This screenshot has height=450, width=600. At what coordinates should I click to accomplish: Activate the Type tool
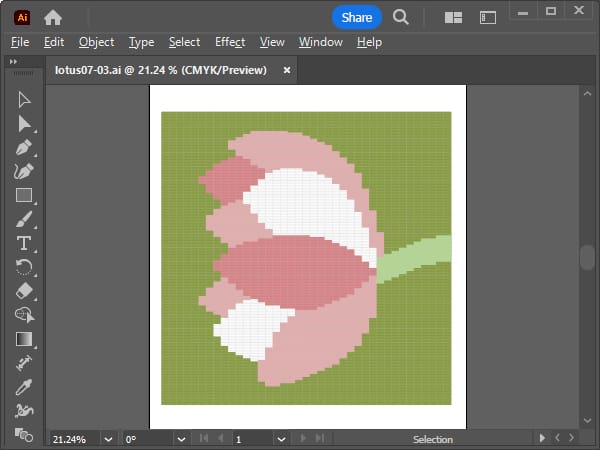[24, 244]
